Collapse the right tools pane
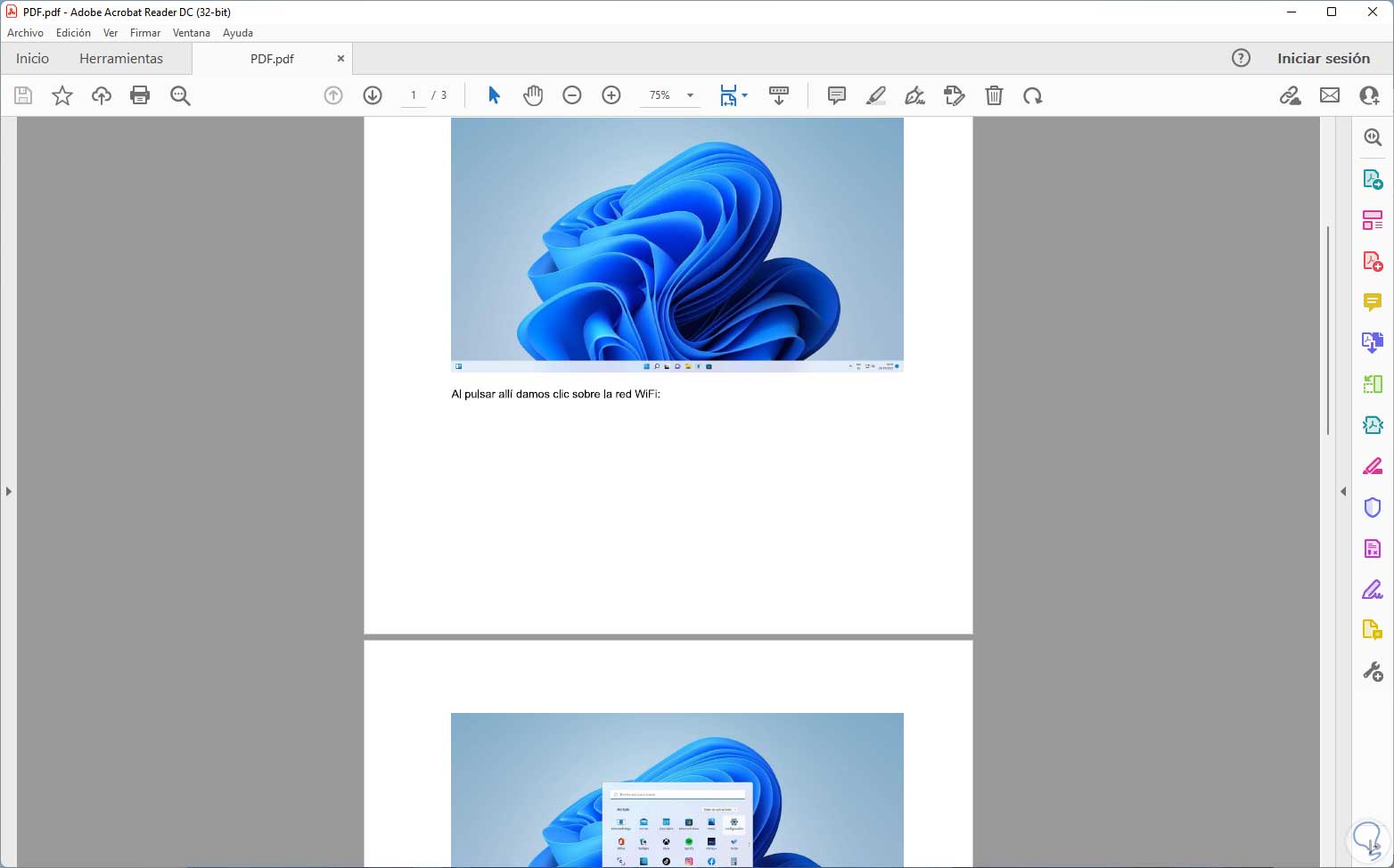Screen dimensions: 1394x868 [1343, 491]
